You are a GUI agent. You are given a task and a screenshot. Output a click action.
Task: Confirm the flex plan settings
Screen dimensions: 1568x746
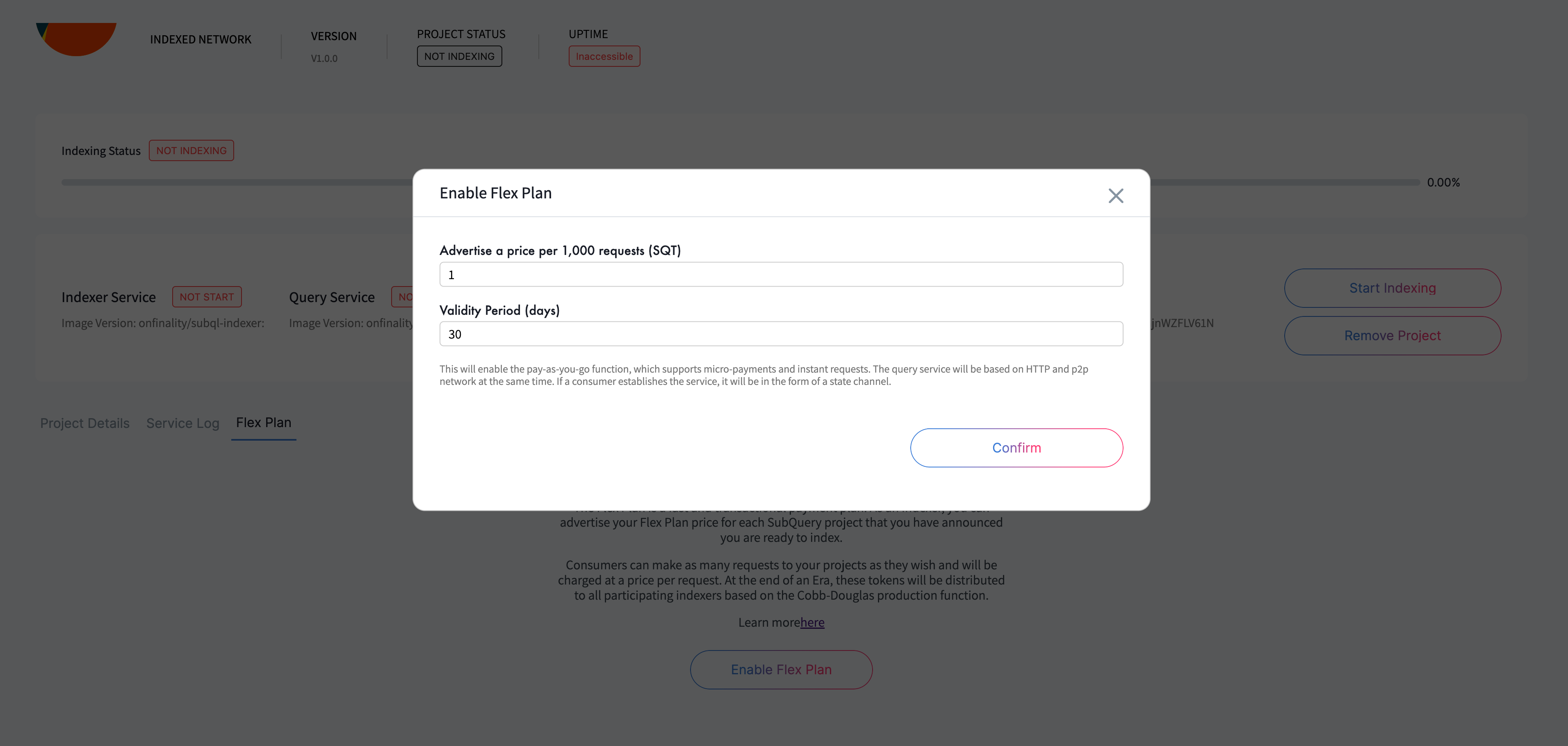(1016, 448)
